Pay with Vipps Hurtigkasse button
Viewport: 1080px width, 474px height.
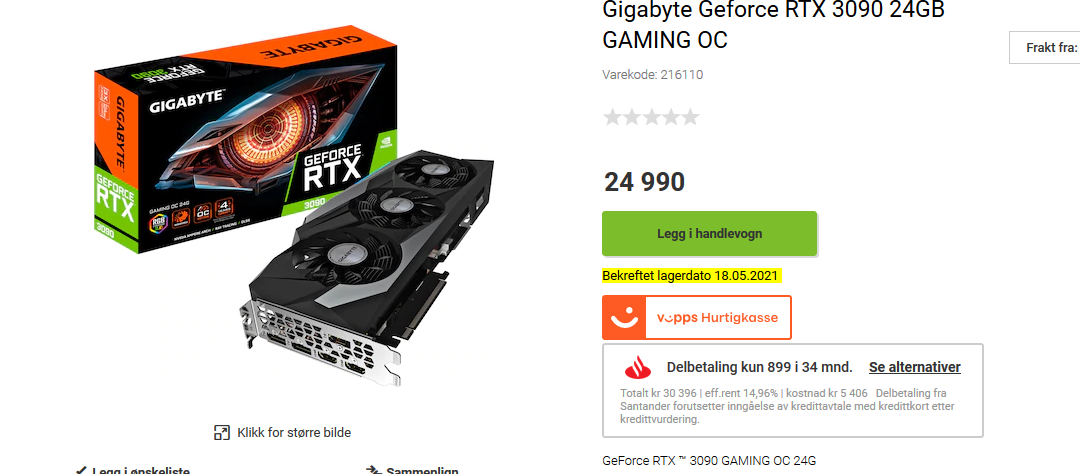pos(697,318)
